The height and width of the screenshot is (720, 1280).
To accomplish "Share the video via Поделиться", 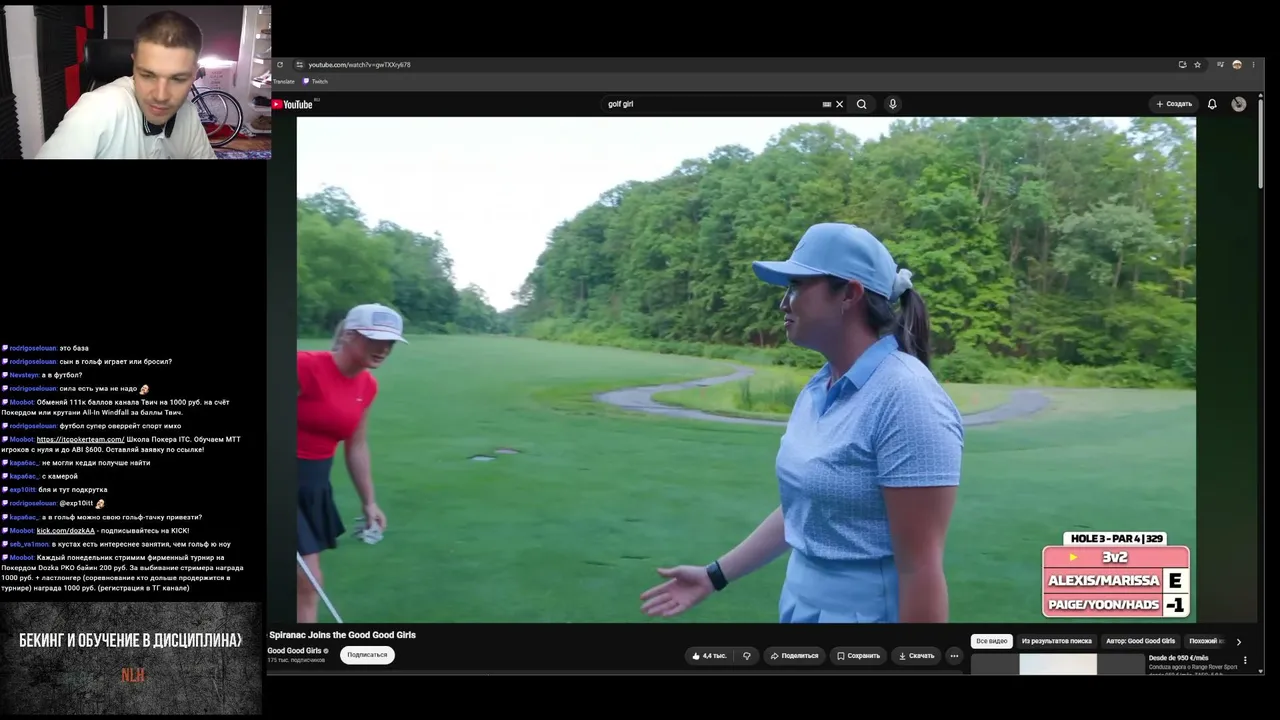I will tap(795, 656).
